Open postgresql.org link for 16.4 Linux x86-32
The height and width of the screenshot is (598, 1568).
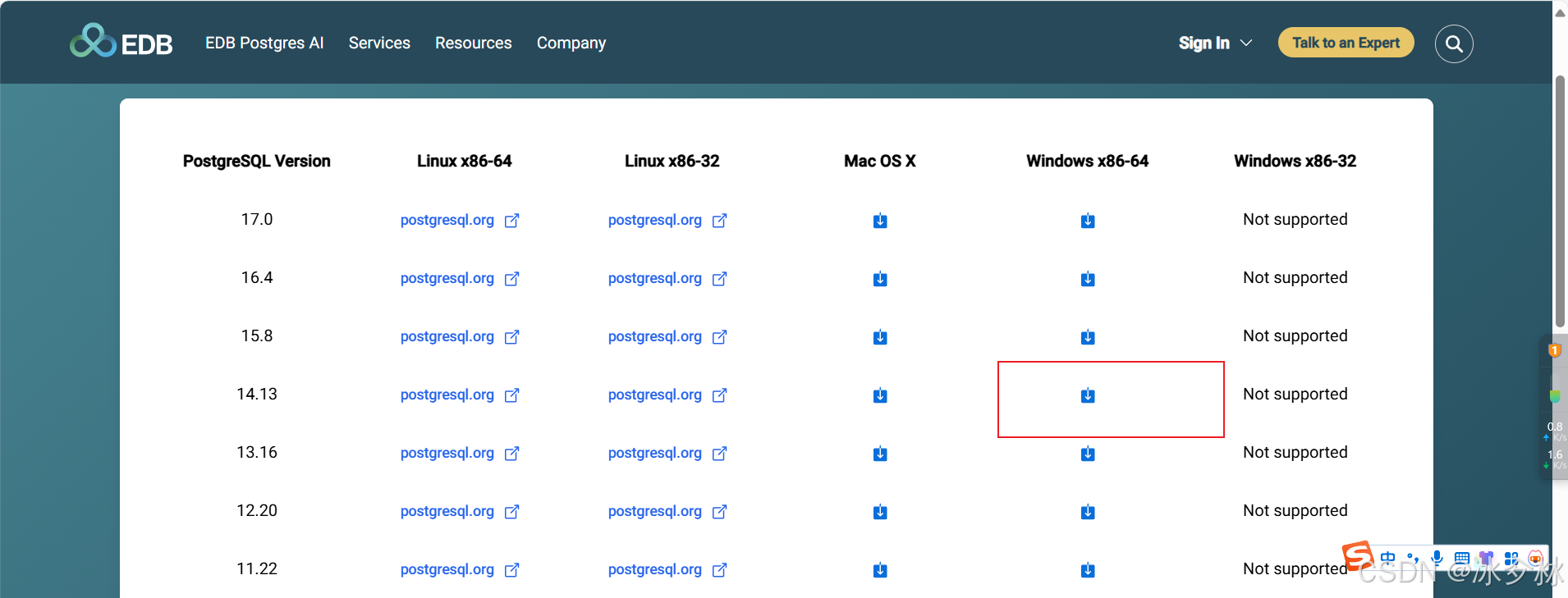(667, 278)
